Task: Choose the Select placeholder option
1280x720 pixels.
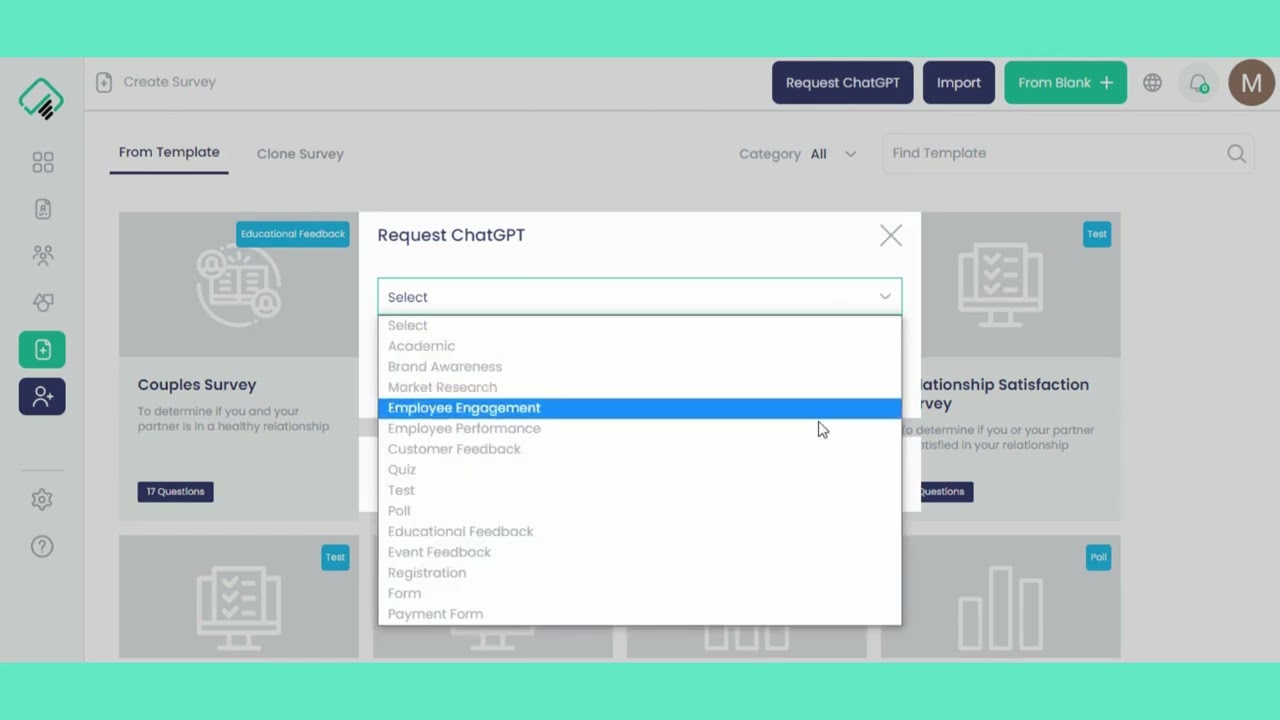Action: [640, 325]
